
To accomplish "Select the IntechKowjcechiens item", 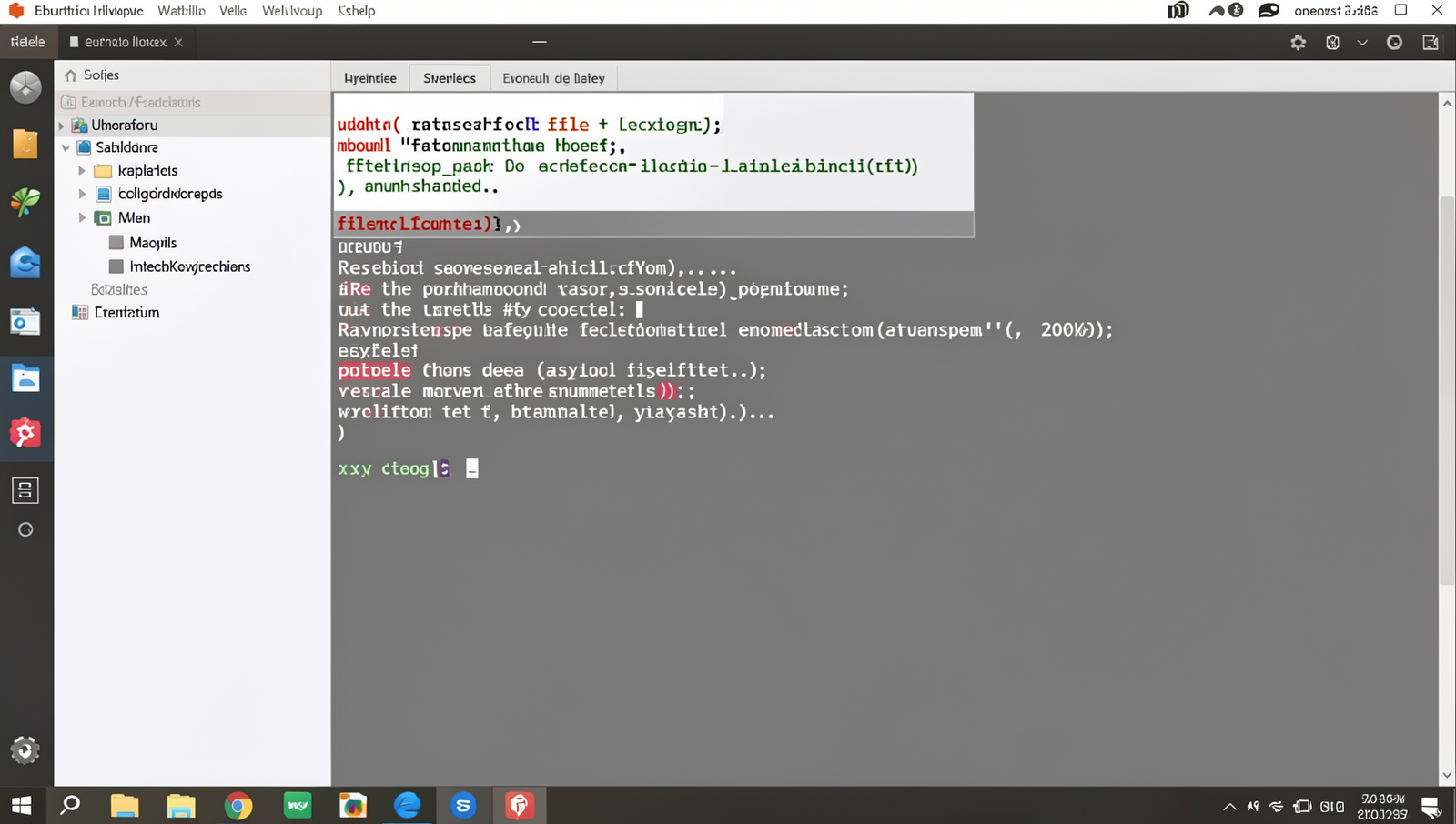I will point(189,266).
